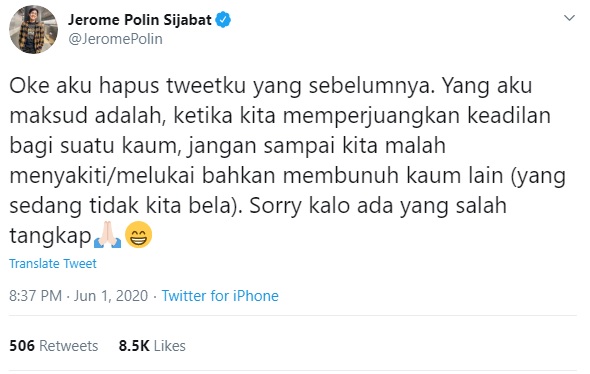This screenshot has height=374, width=590.
Task: Open the 8:37 PM timestamp
Action: (35, 296)
